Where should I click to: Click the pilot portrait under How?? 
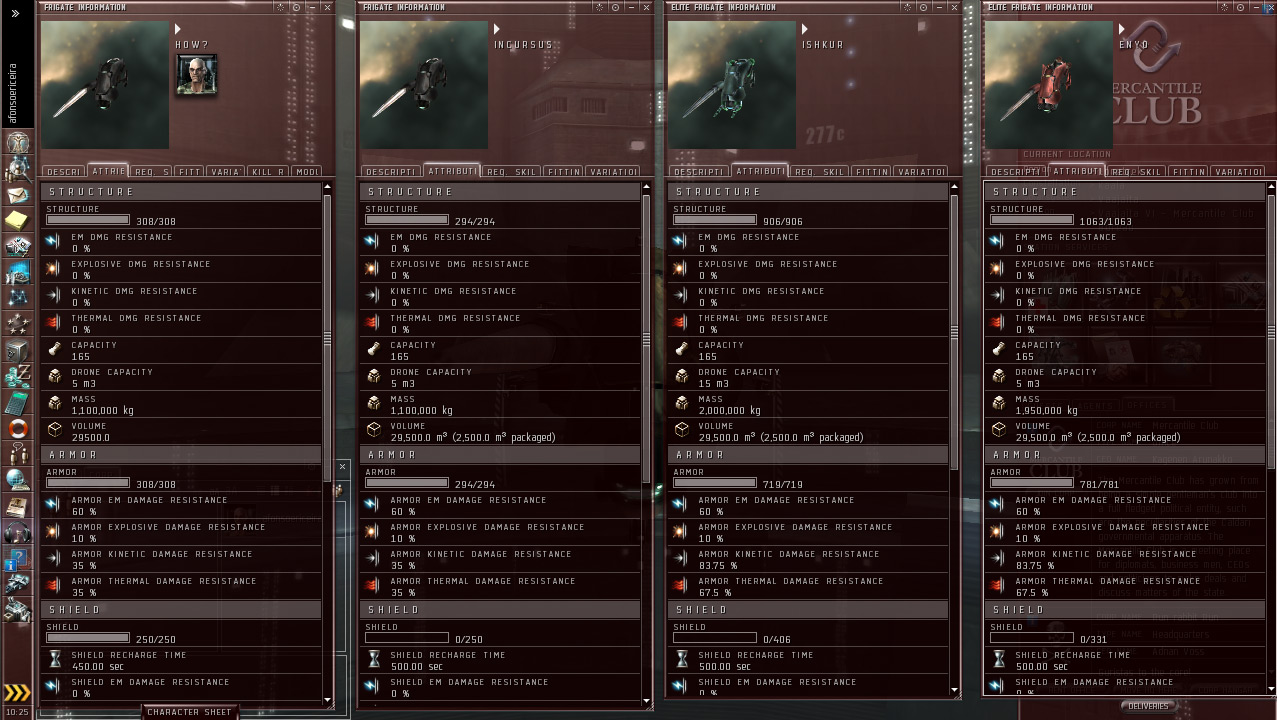click(196, 75)
